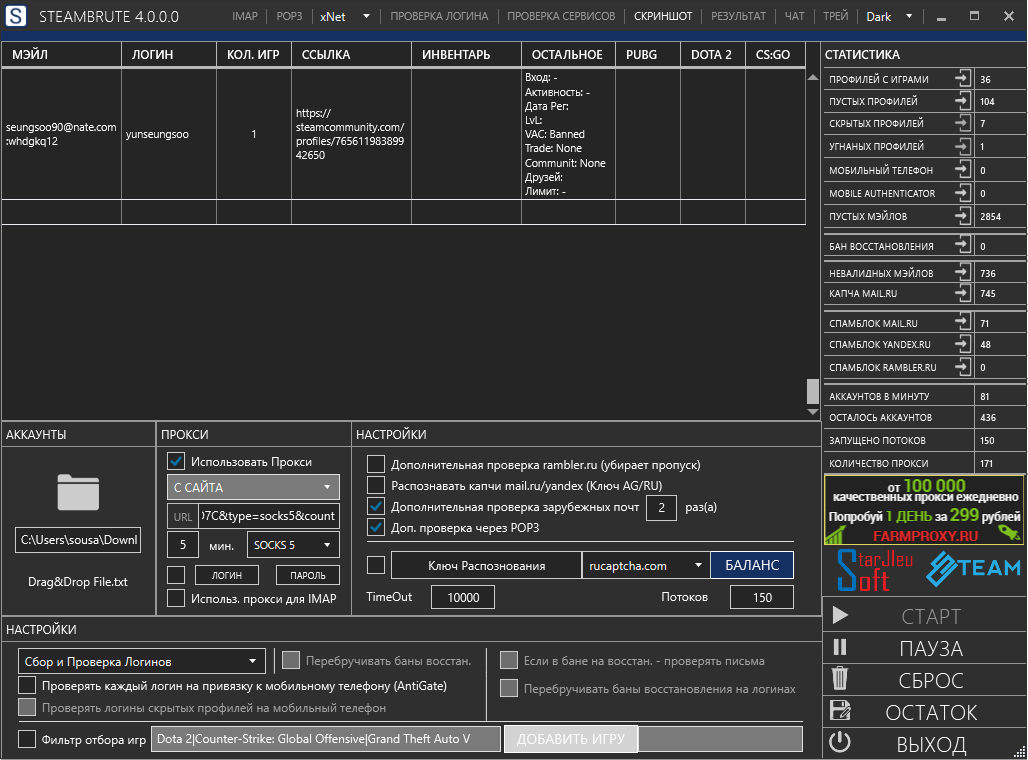The height and width of the screenshot is (760, 1028).
Task: Click the folder icon in the Аккаунты panel
Action: pyautogui.click(x=78, y=492)
